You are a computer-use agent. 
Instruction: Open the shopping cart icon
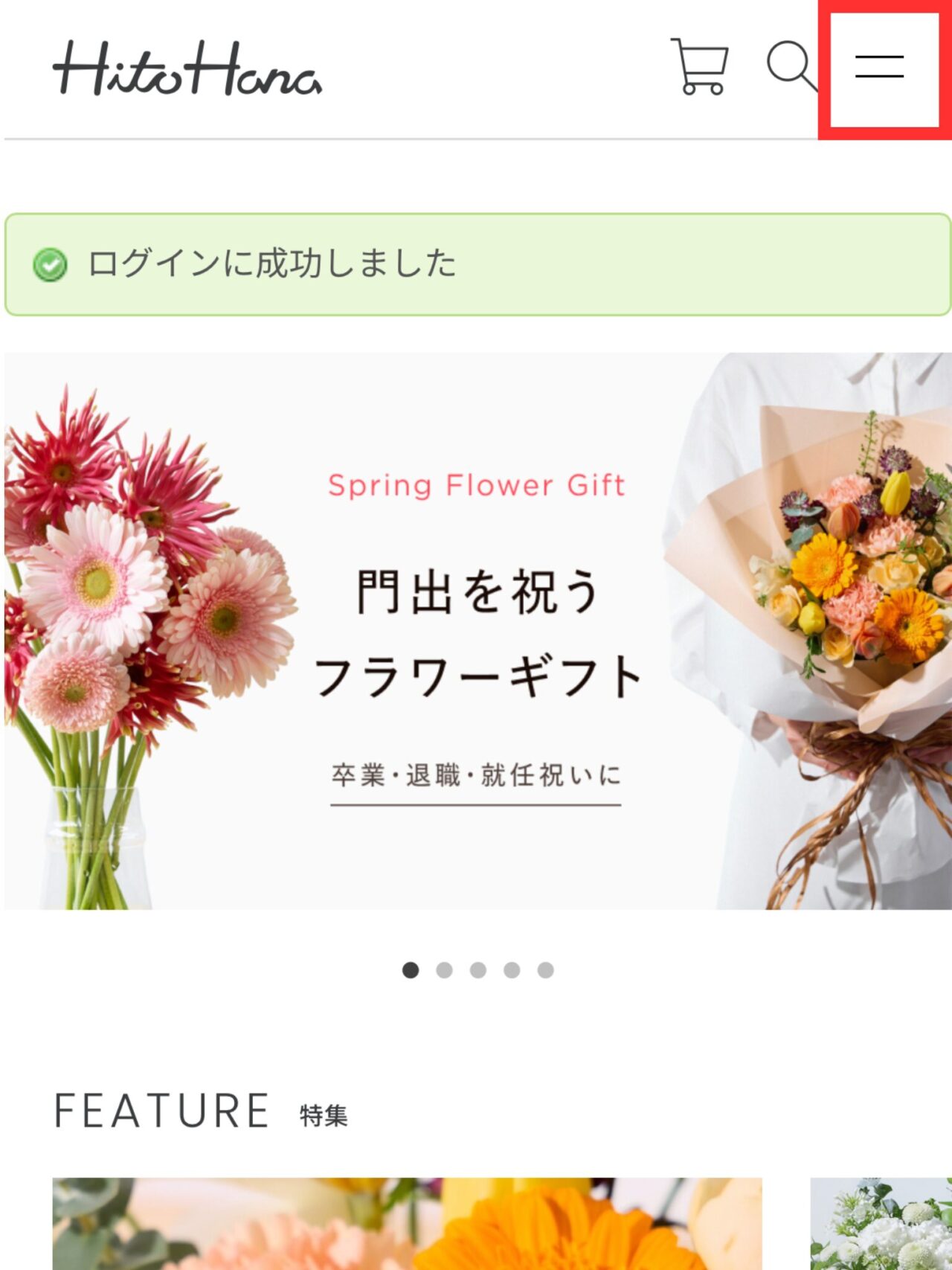click(x=699, y=66)
